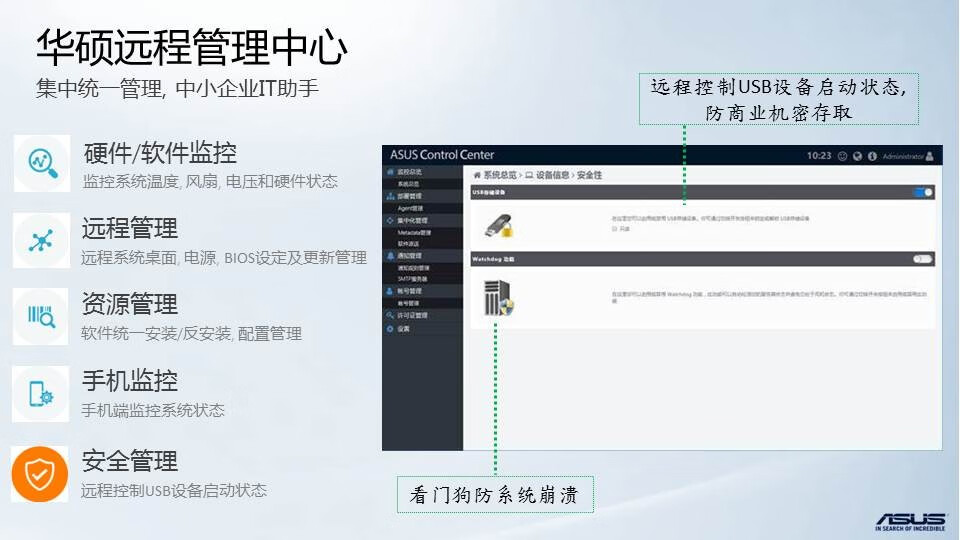The height and width of the screenshot is (540, 960).
Task: Click the USB存储设备 section header bar
Action: 703,192
